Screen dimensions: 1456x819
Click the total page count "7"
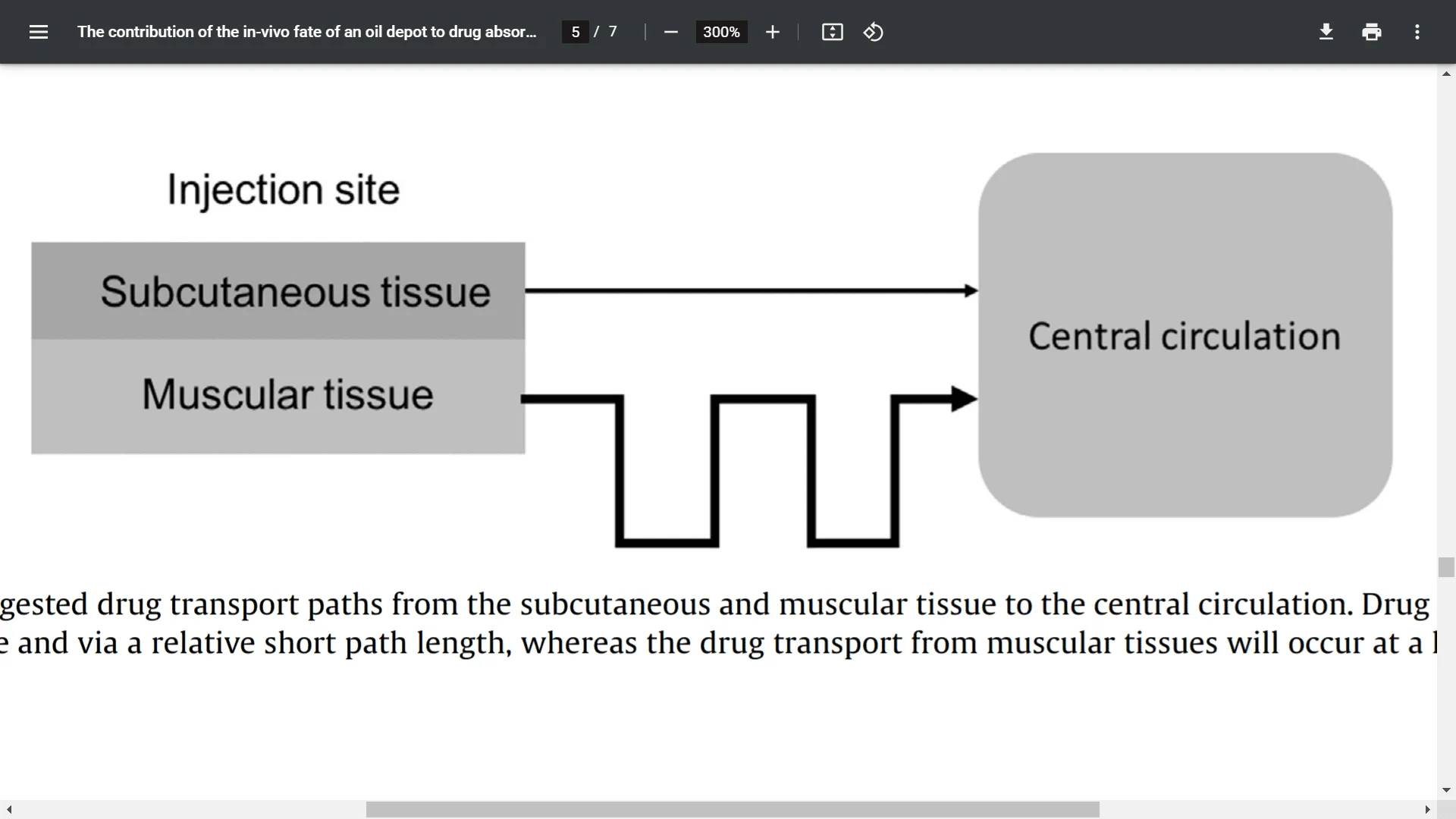(x=613, y=32)
